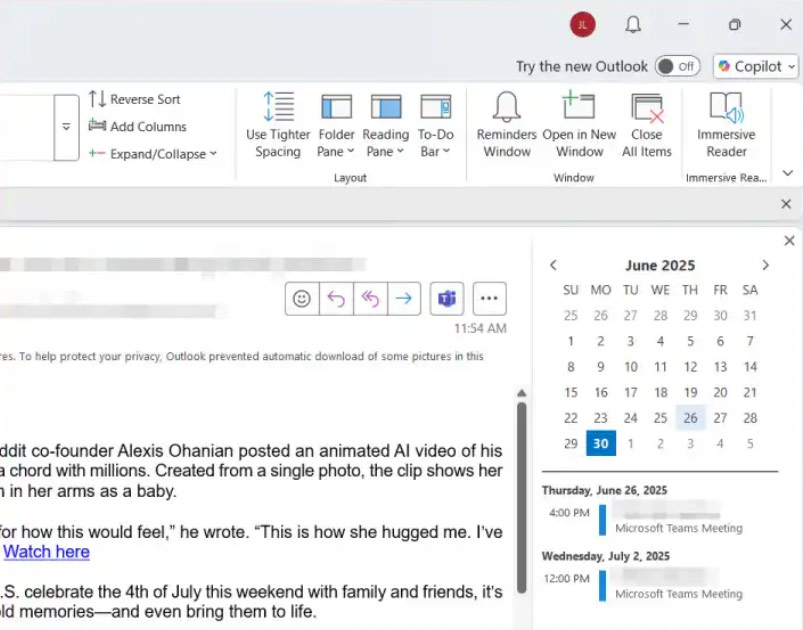The height and width of the screenshot is (630, 803).
Task: Select June 26 on the calendar
Action: tap(690, 417)
